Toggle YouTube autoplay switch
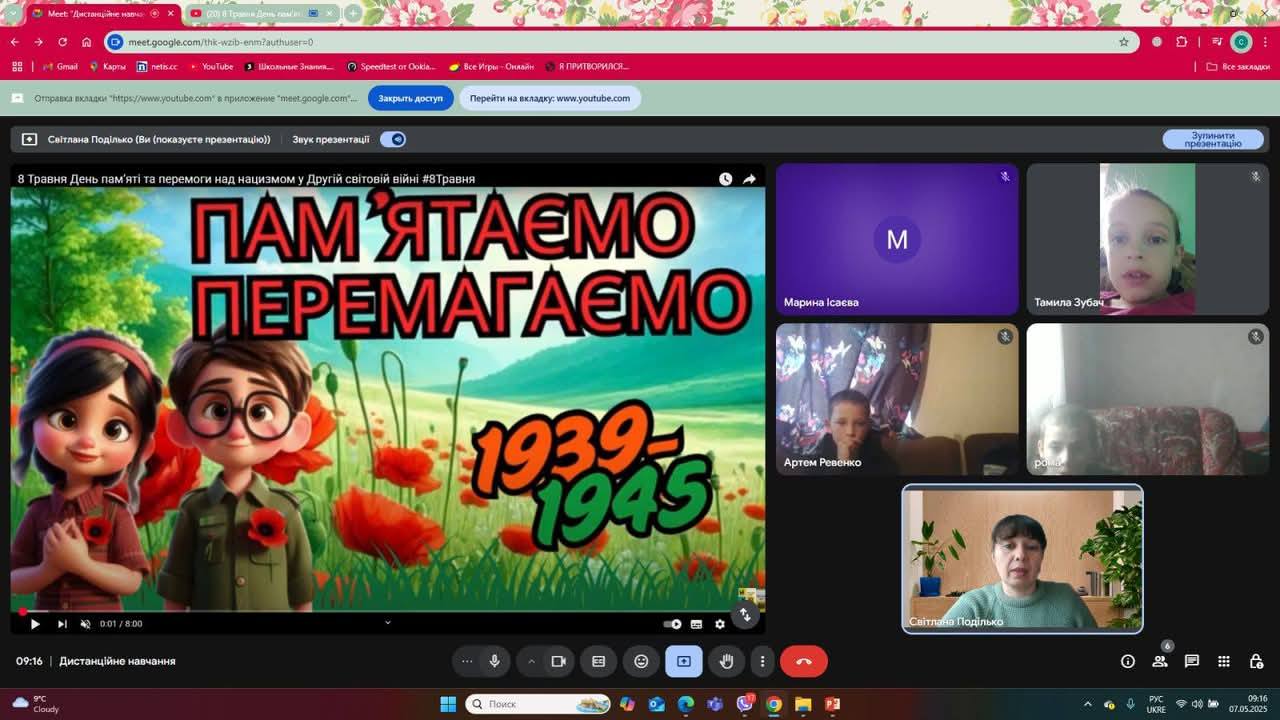 click(x=673, y=624)
